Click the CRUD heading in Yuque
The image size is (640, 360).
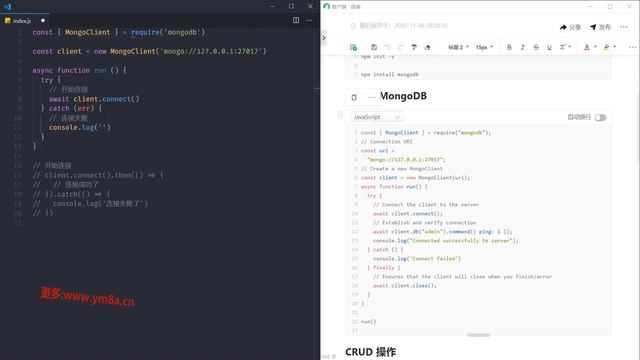click(370, 352)
